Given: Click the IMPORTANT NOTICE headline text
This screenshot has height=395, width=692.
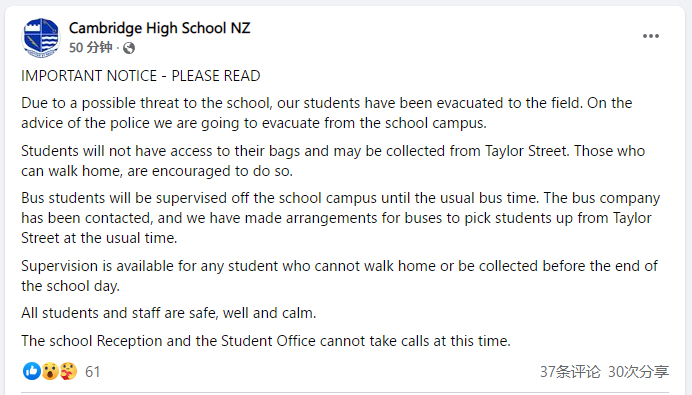Looking at the screenshot, I should (x=141, y=76).
